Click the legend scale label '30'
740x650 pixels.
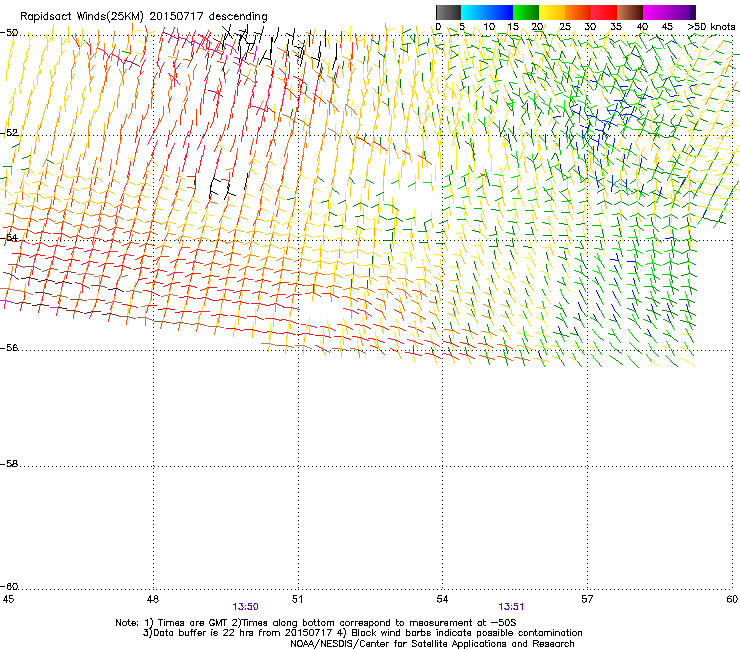(590, 27)
